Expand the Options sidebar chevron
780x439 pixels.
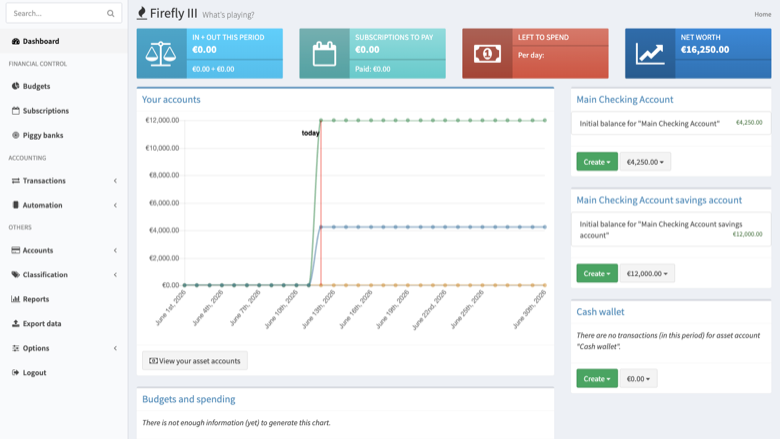point(115,348)
